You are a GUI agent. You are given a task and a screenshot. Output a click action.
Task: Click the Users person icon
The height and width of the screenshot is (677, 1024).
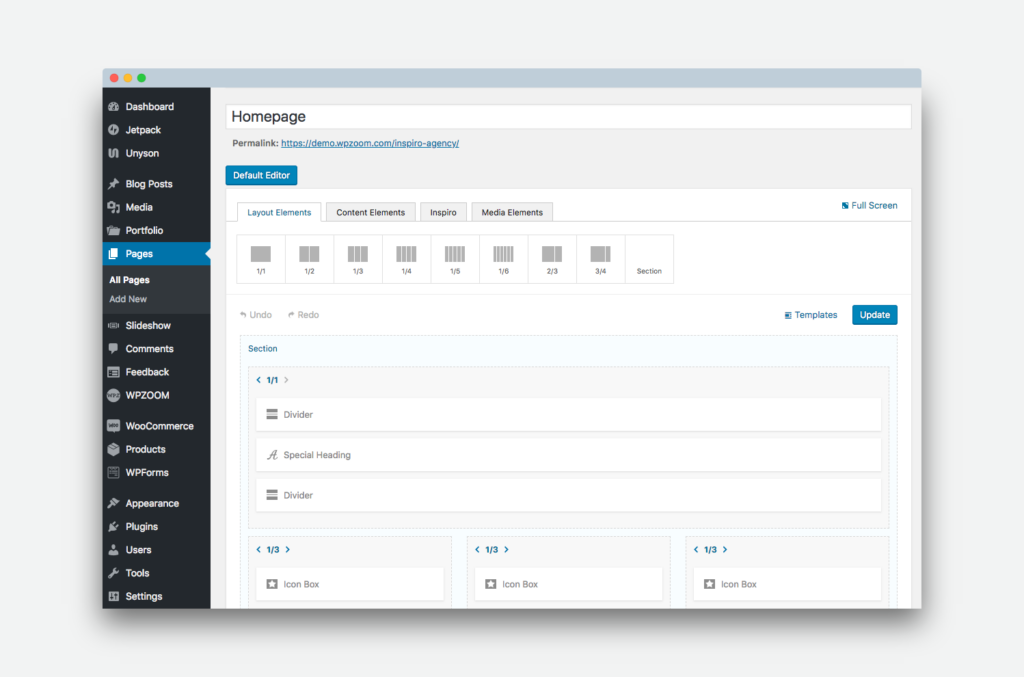[114, 550]
